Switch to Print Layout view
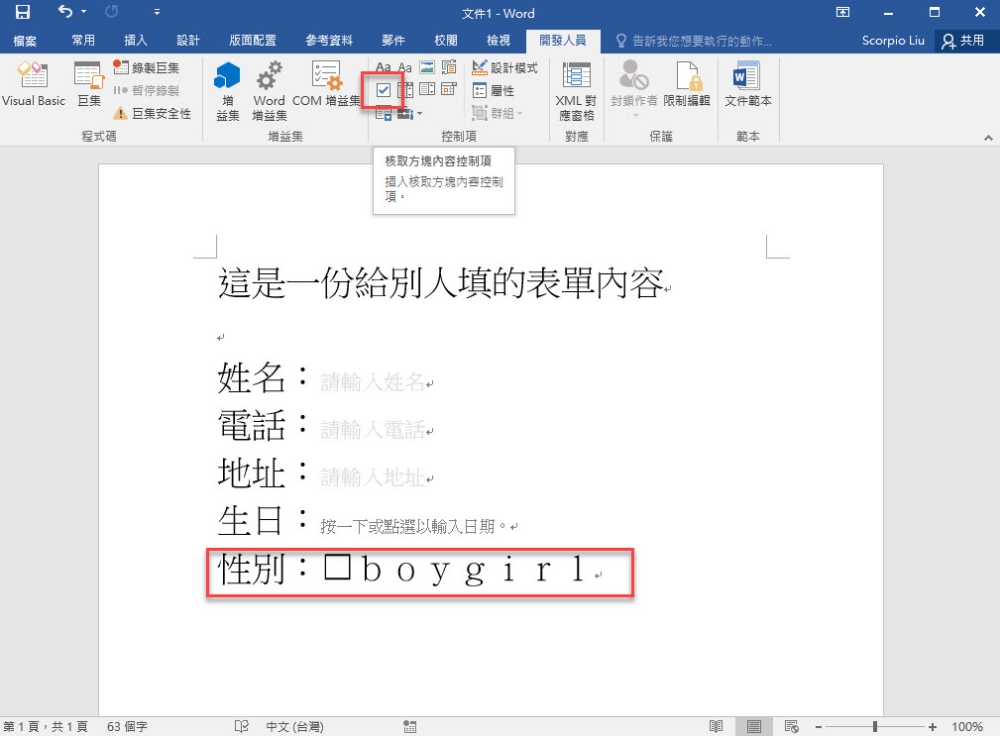This screenshot has height=736, width=1000. pos(754,726)
